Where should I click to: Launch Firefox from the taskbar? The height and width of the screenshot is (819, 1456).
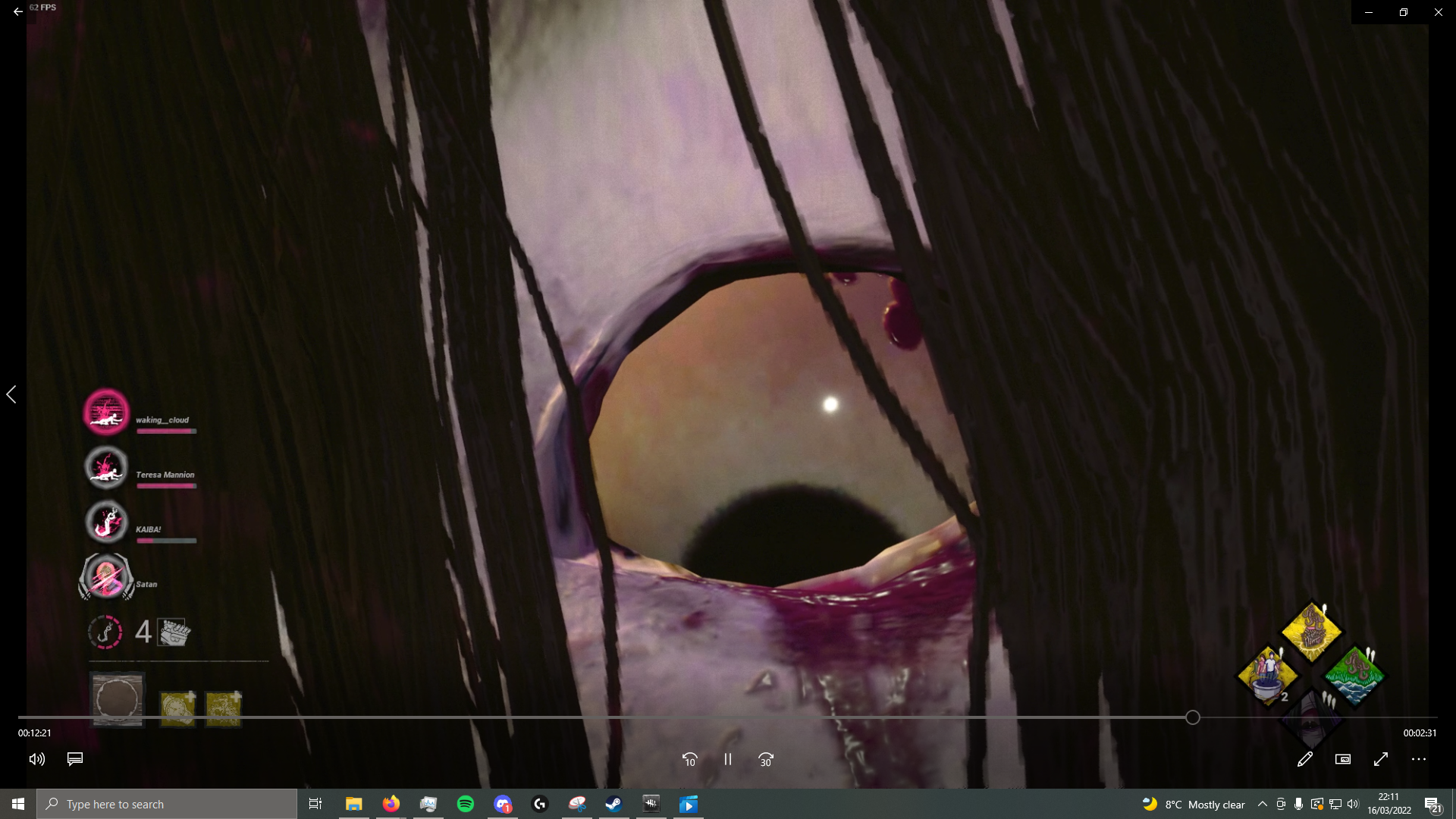(391, 804)
